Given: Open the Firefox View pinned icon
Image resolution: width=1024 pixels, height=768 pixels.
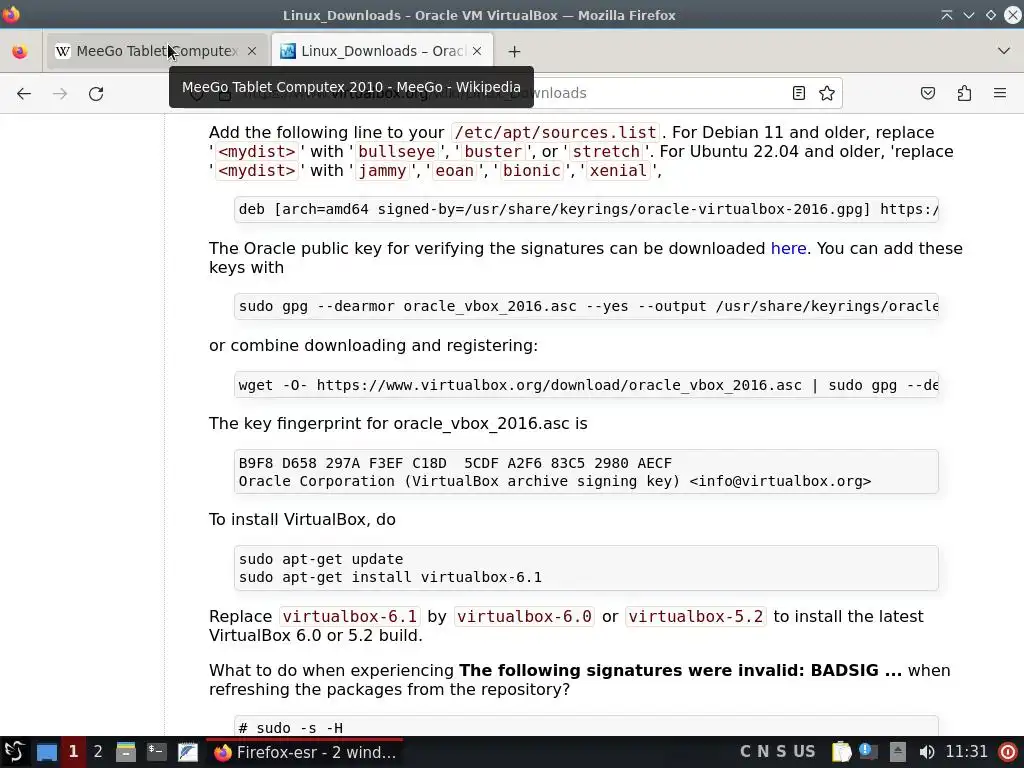Looking at the screenshot, I should coord(20,51).
